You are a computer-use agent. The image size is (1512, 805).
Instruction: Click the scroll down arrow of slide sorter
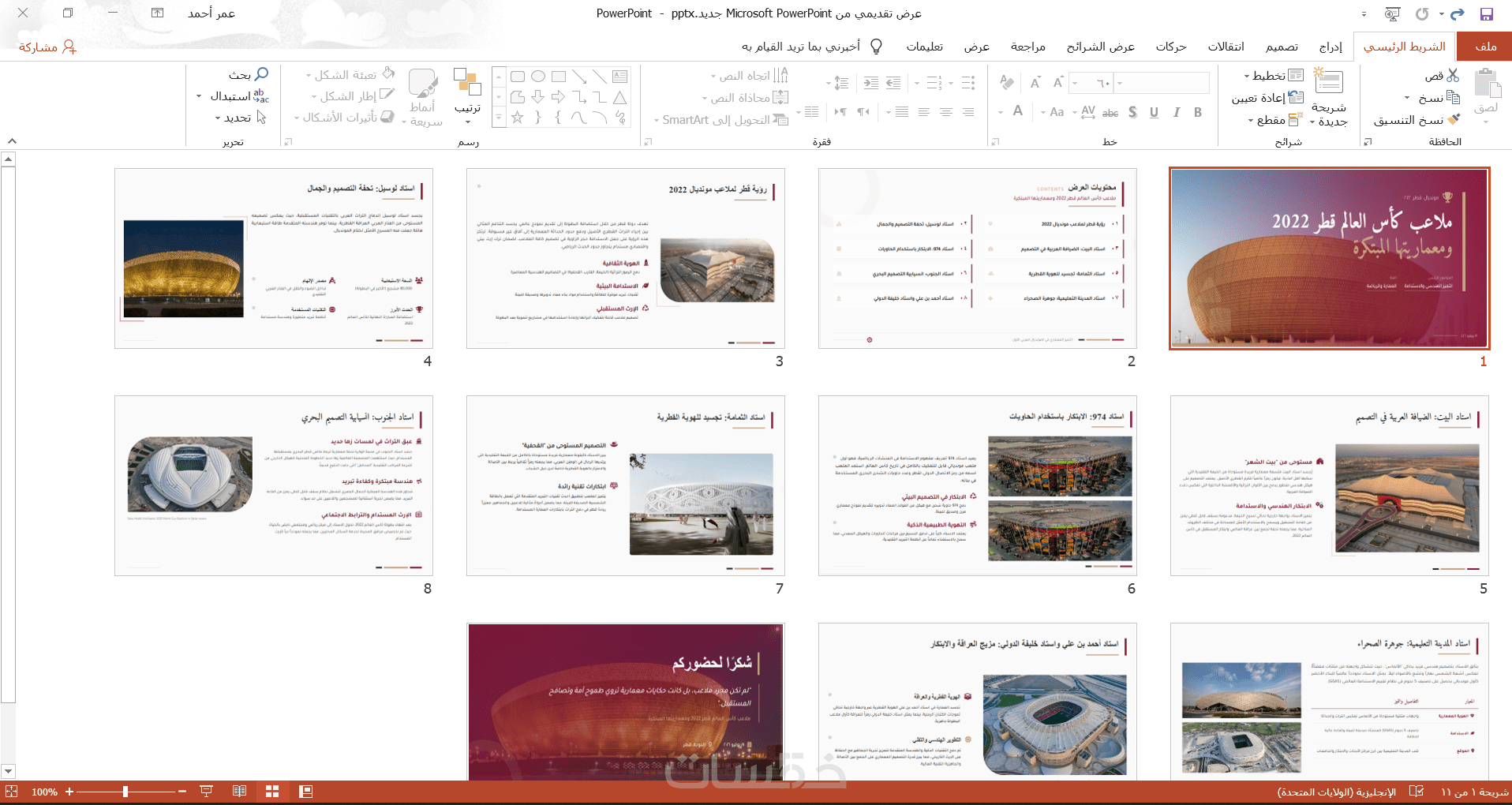pos(9,771)
